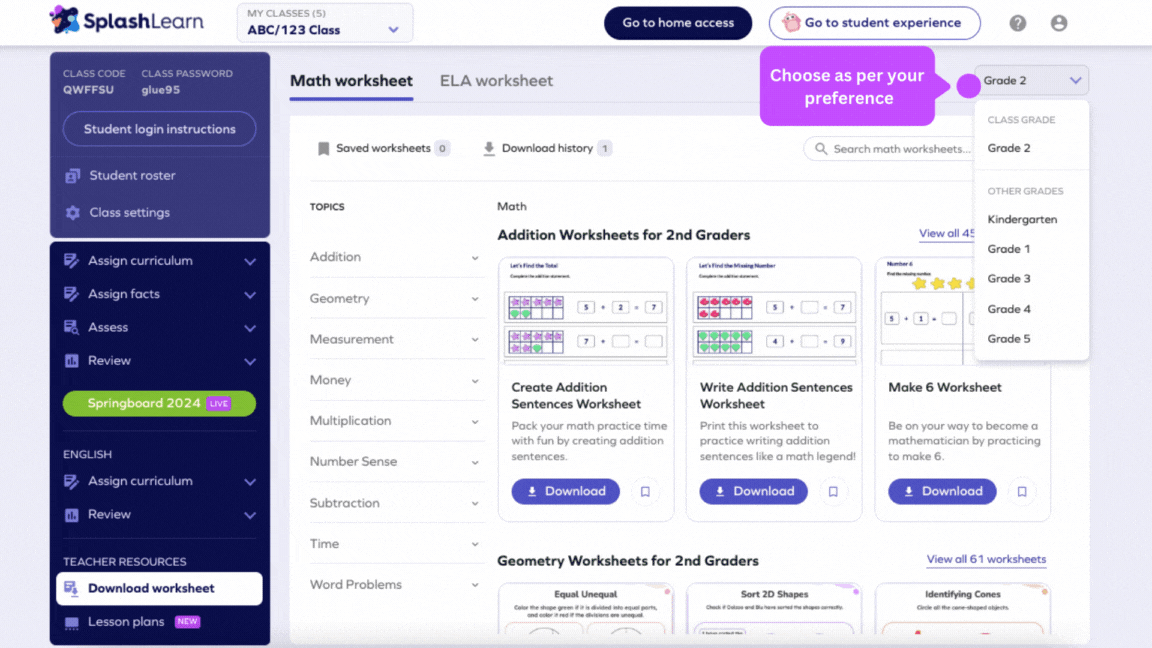Expand the Assess chevron
This screenshot has width=1152, height=648.
pos(250,328)
